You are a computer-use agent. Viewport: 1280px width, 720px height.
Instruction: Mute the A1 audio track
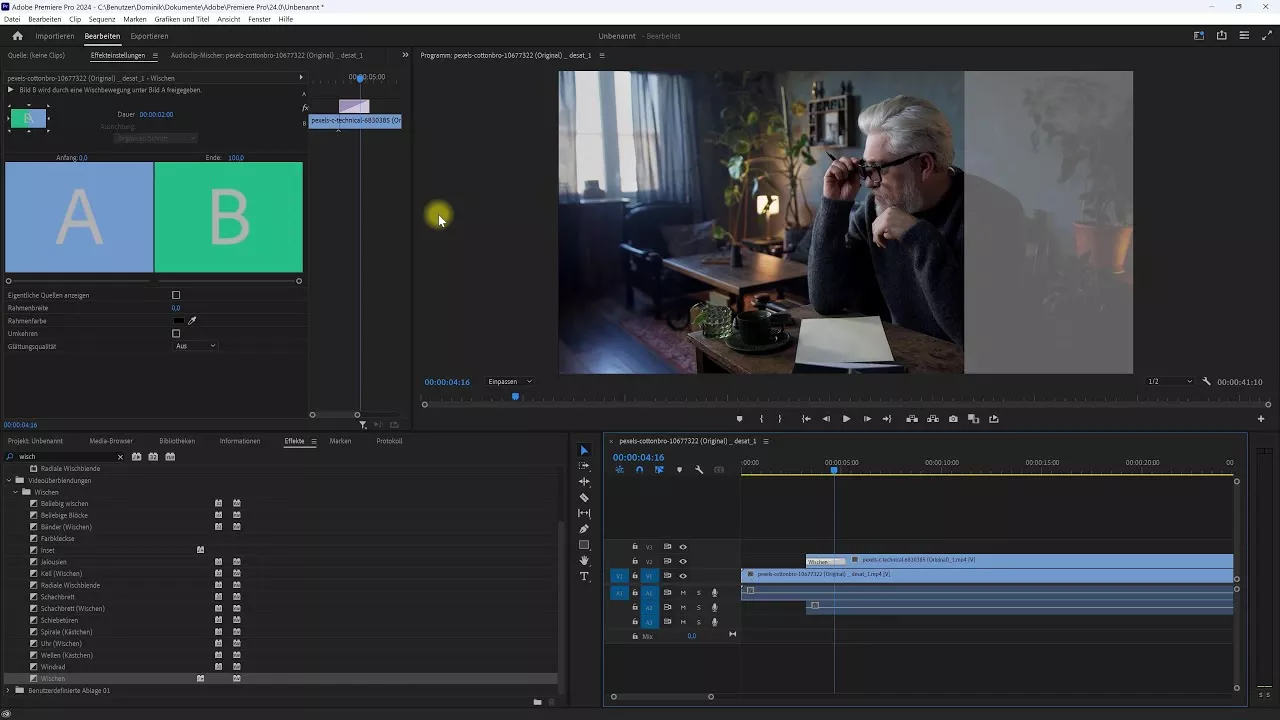coord(683,592)
